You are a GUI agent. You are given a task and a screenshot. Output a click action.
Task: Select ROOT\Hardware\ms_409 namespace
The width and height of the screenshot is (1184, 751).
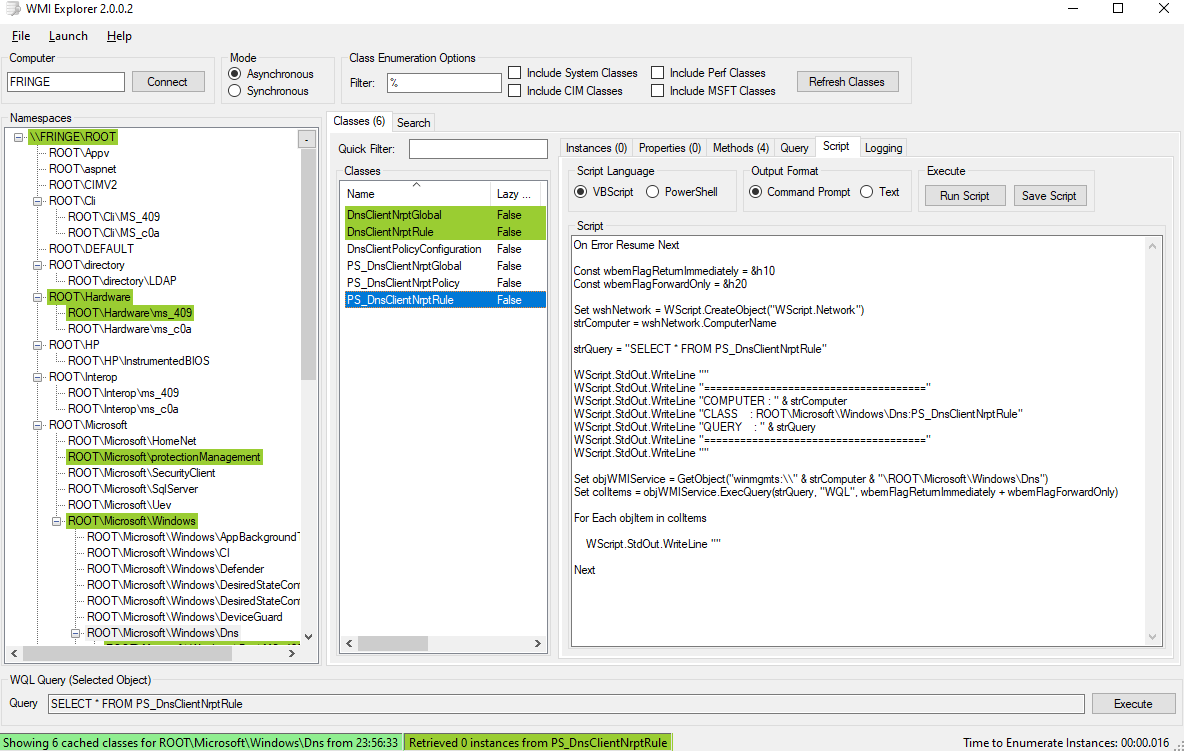130,313
